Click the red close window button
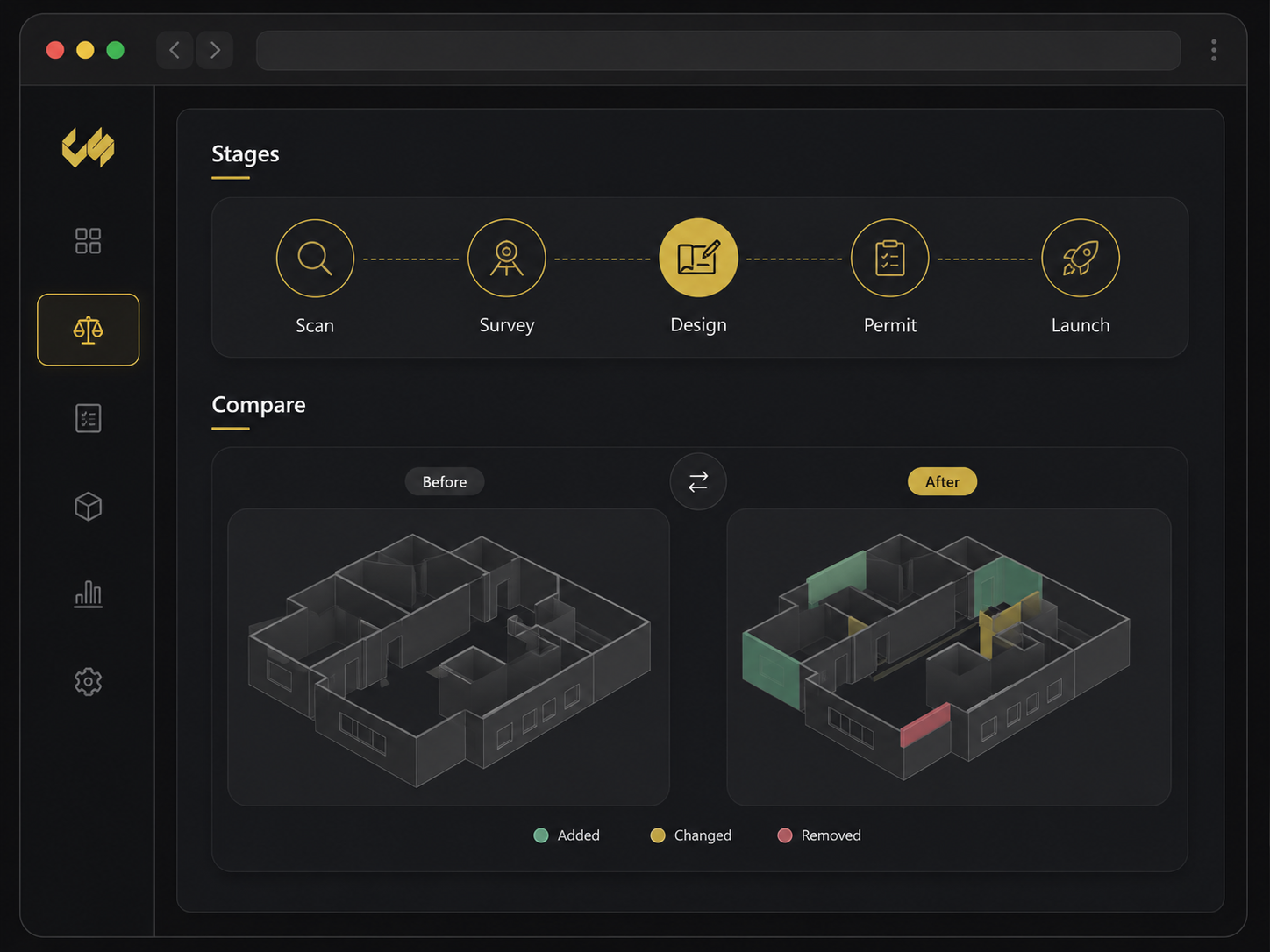Image resolution: width=1270 pixels, height=952 pixels. point(55,50)
